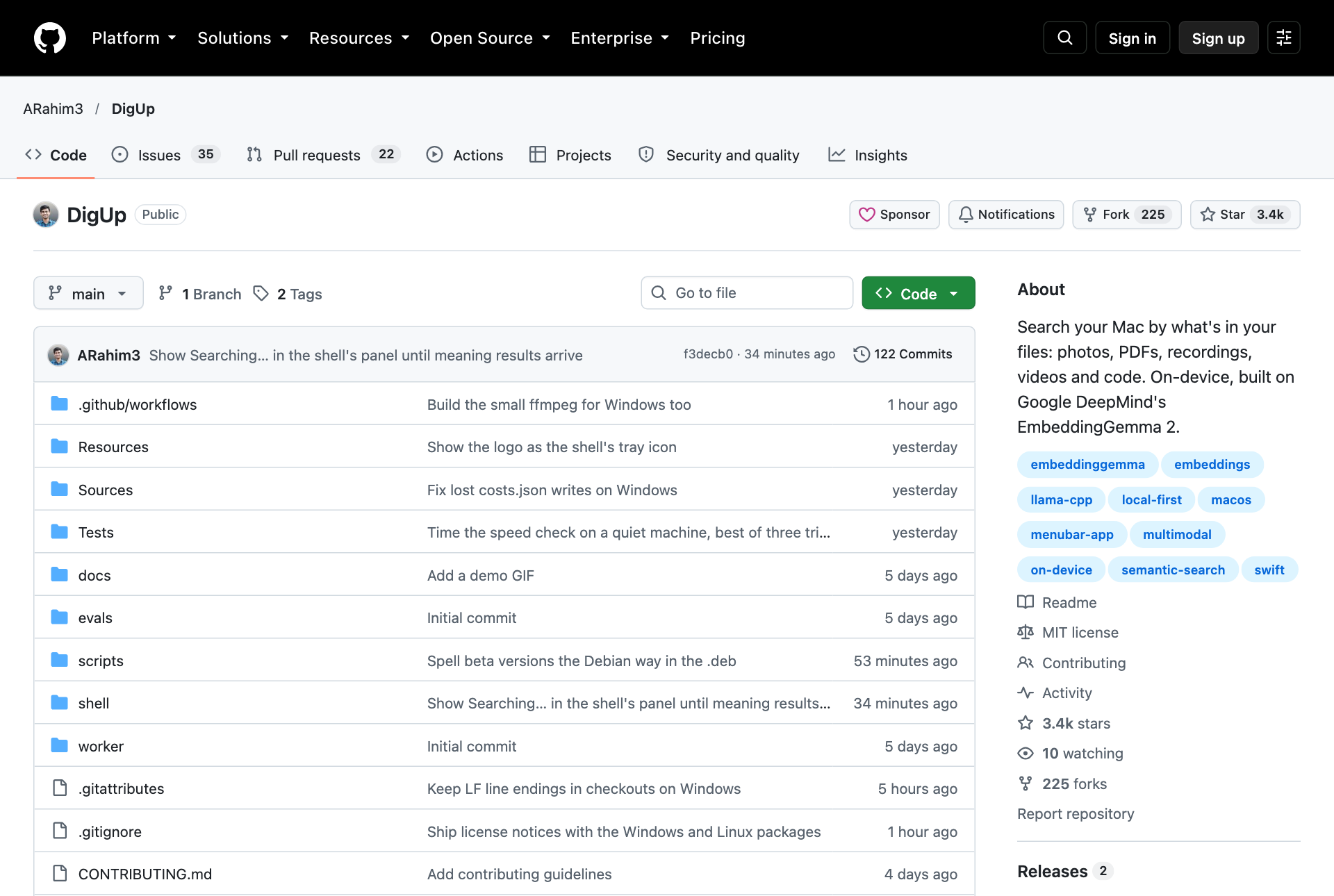This screenshot has height=896, width=1334.
Task: Open the Pull requests tab
Action: click(x=323, y=155)
